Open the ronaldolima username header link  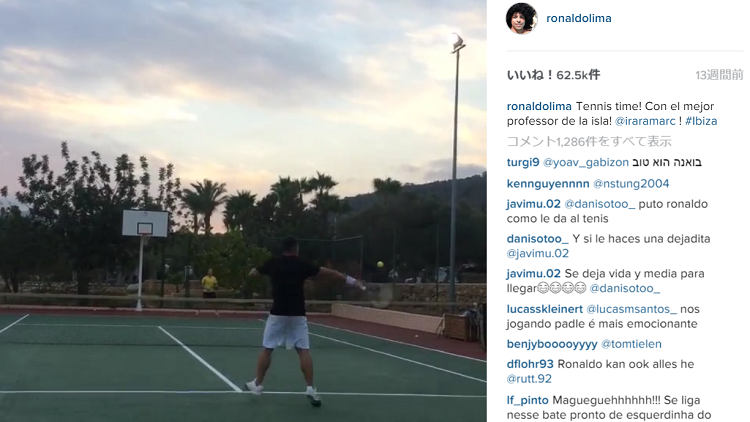coord(579,18)
